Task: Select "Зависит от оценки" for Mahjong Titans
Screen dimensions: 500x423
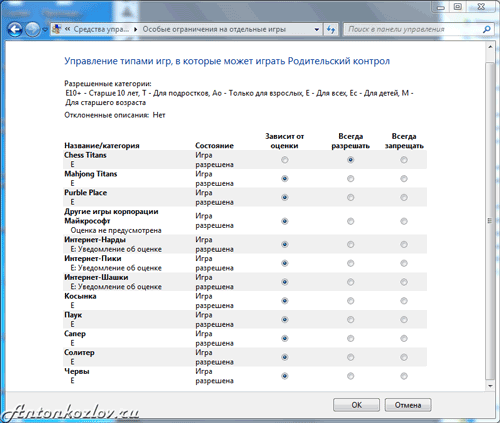Action: tap(284, 179)
